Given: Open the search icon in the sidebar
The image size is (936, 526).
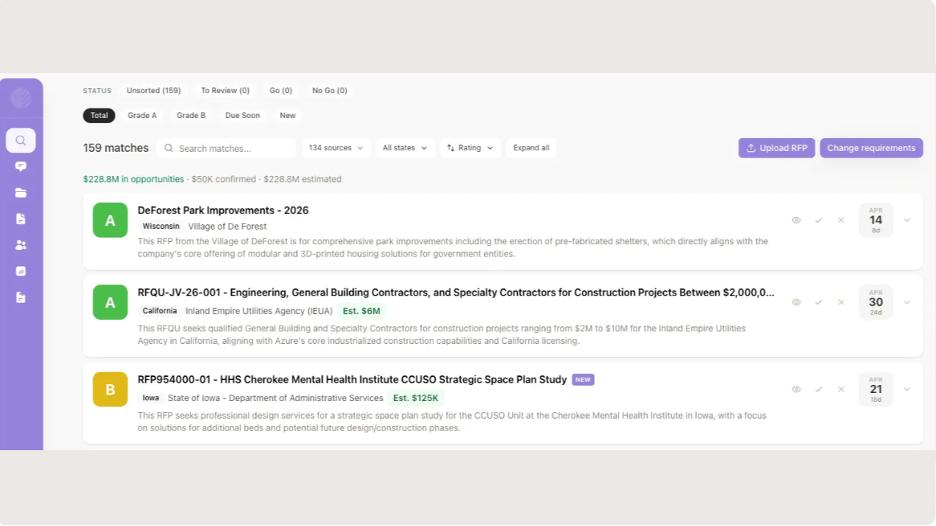Looking at the screenshot, I should coord(21,140).
